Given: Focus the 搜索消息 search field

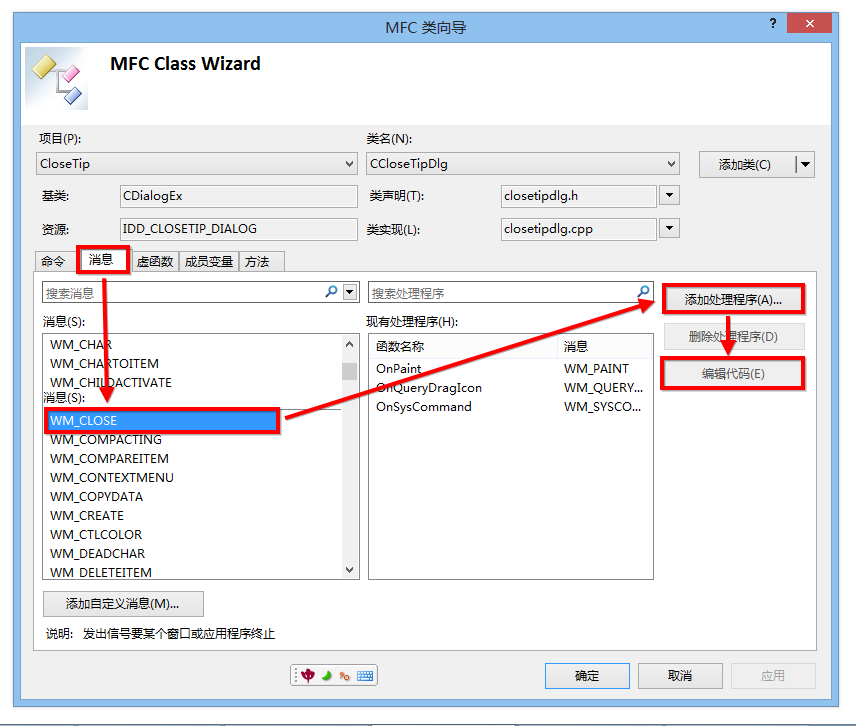Looking at the screenshot, I should pos(183,293).
